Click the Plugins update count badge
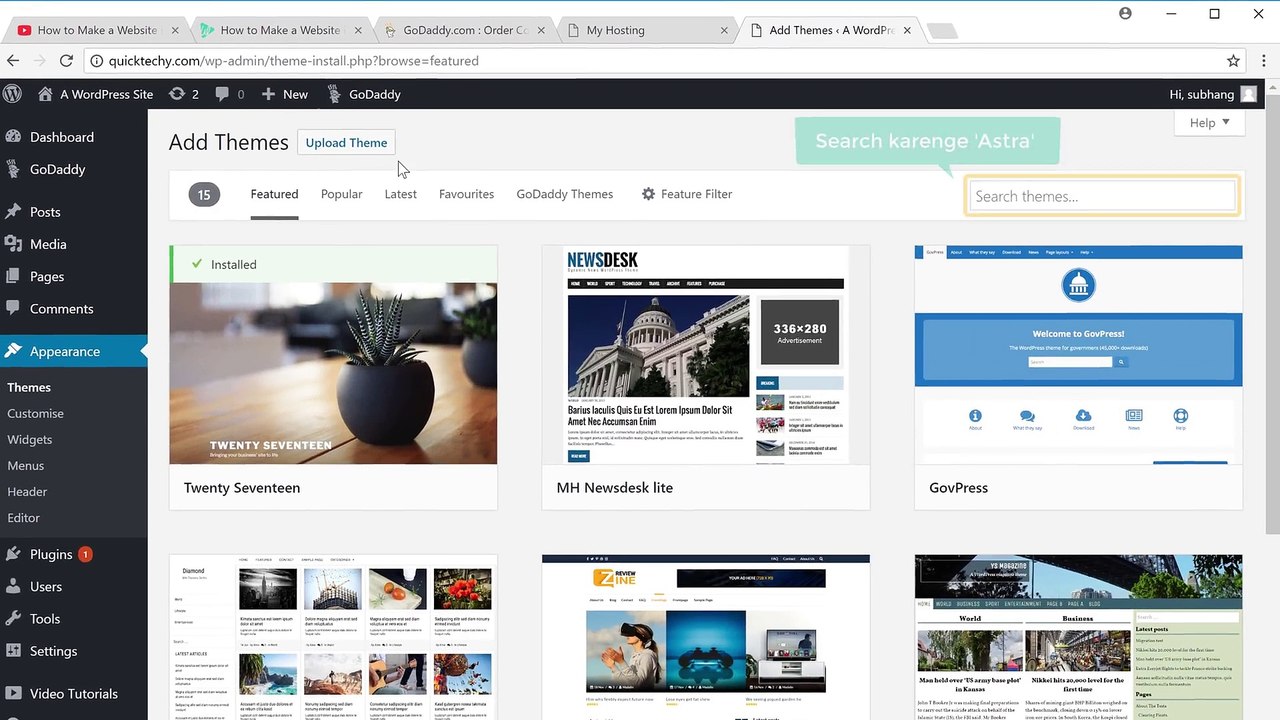 (x=85, y=554)
